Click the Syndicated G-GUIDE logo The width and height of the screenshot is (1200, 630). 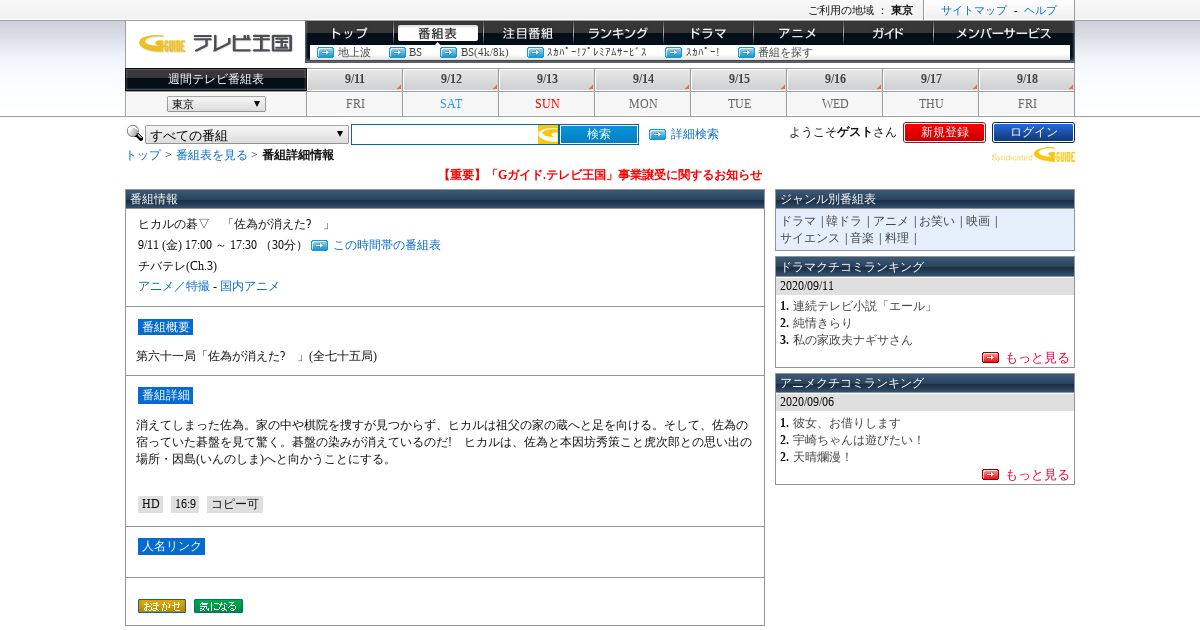pos(1033,155)
